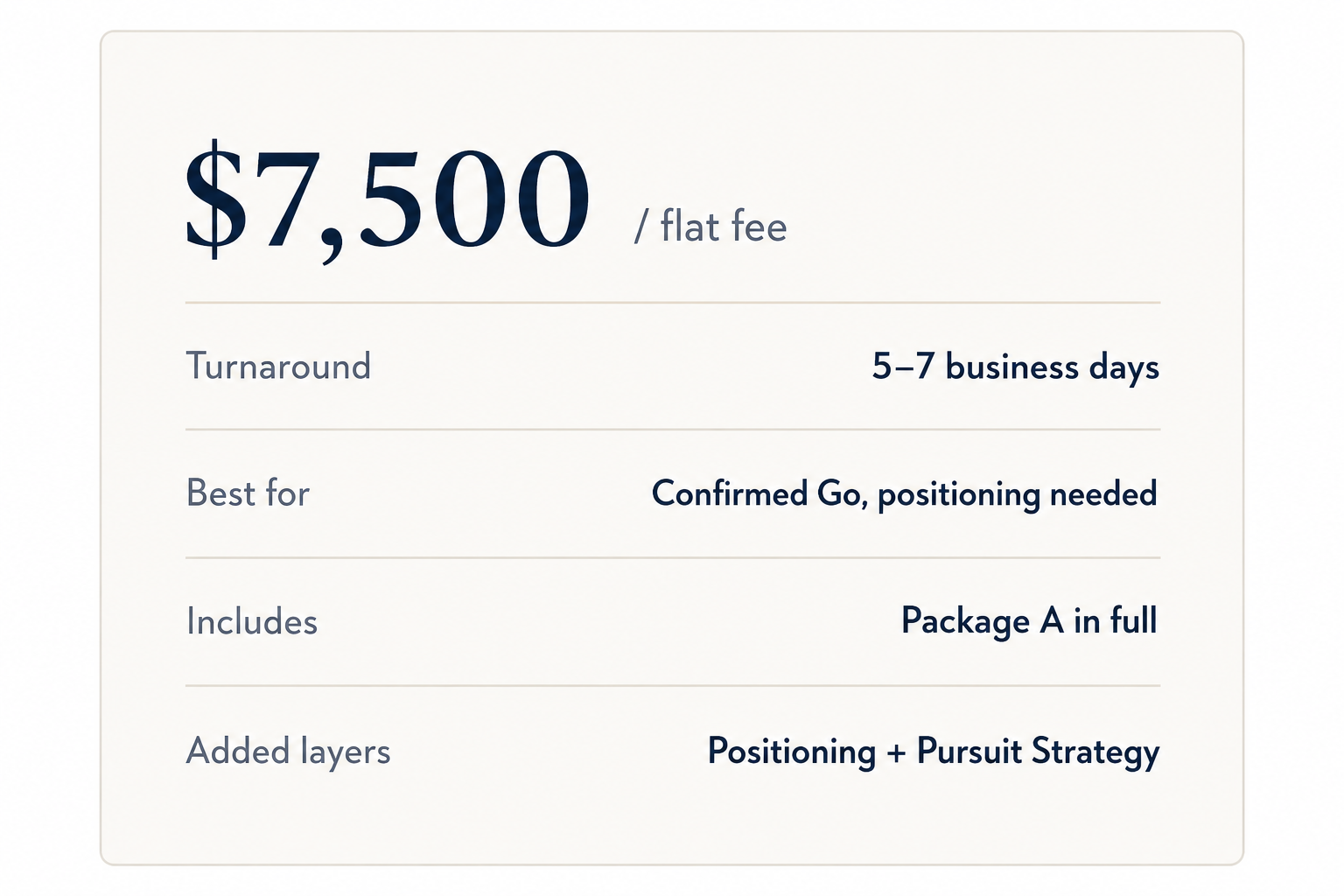Click the divider between Includes and Added layers

click(x=673, y=686)
